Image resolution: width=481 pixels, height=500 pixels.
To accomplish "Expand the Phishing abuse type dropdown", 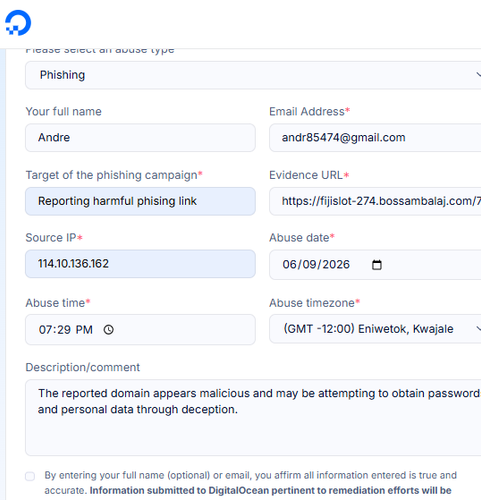I will point(253,75).
